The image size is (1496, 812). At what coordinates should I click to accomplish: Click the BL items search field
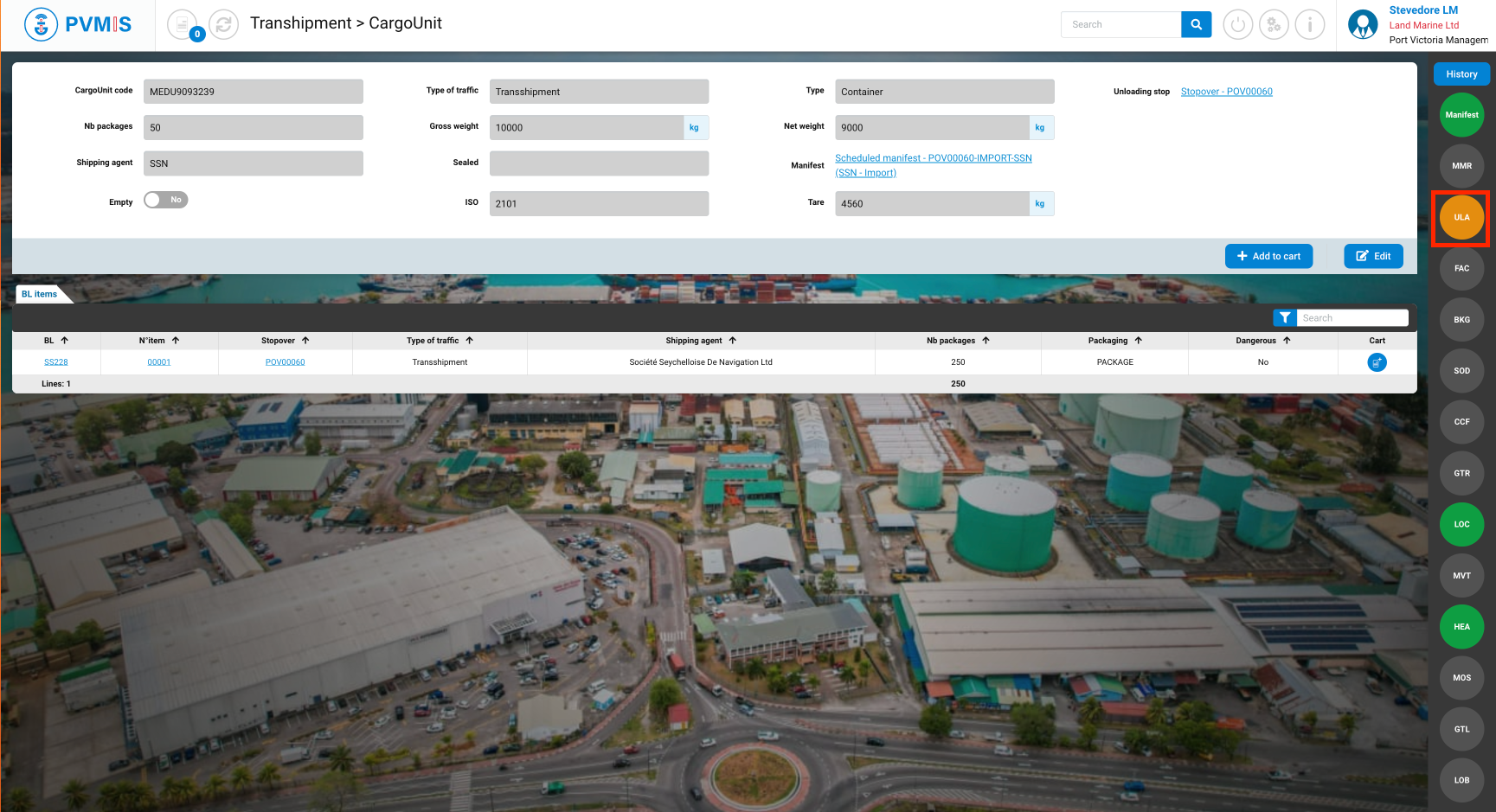tap(1352, 318)
